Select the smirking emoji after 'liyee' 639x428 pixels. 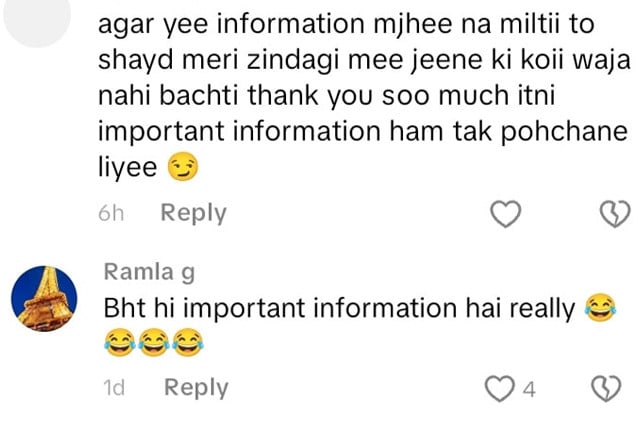[183, 167]
